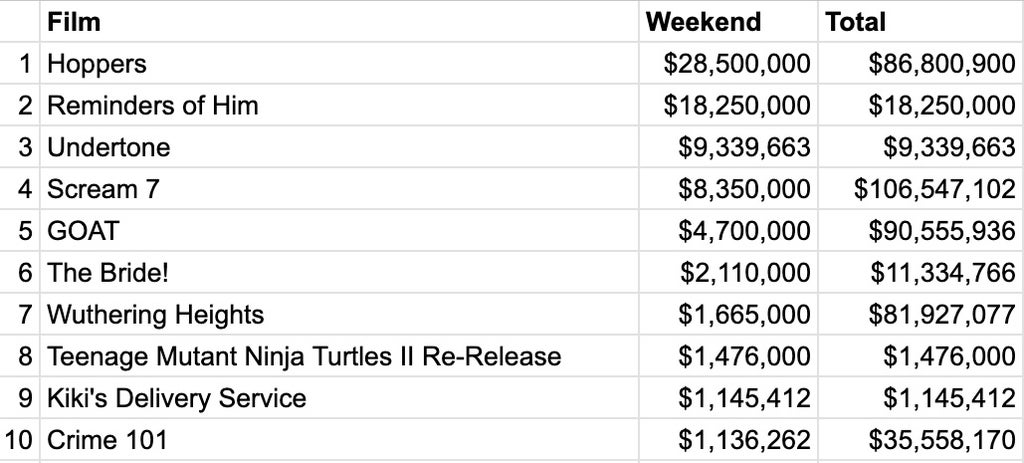
Task: Click GOAT total $90,555,936 cell
Action: [x=921, y=231]
